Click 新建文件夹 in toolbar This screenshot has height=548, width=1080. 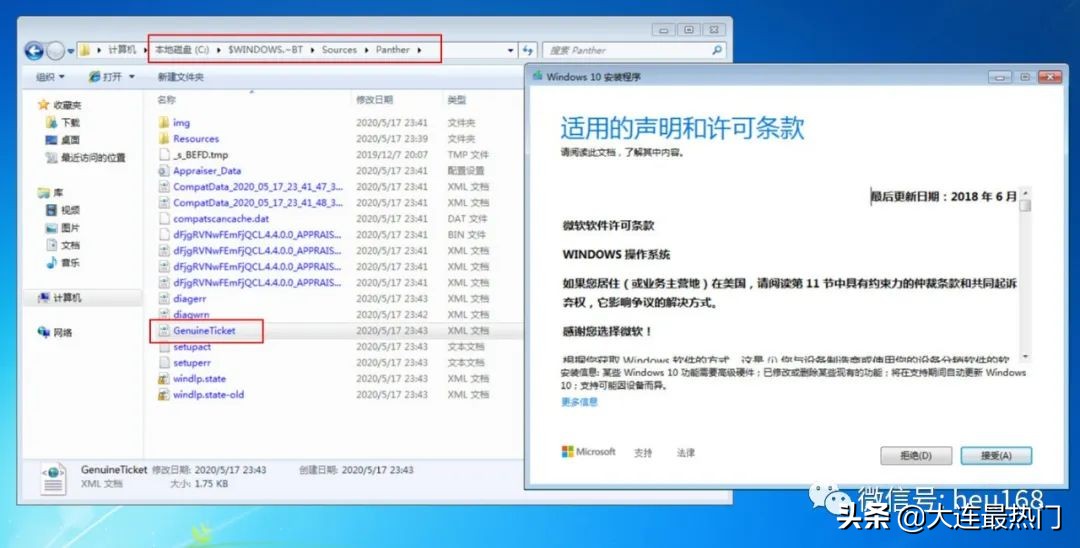[x=180, y=77]
